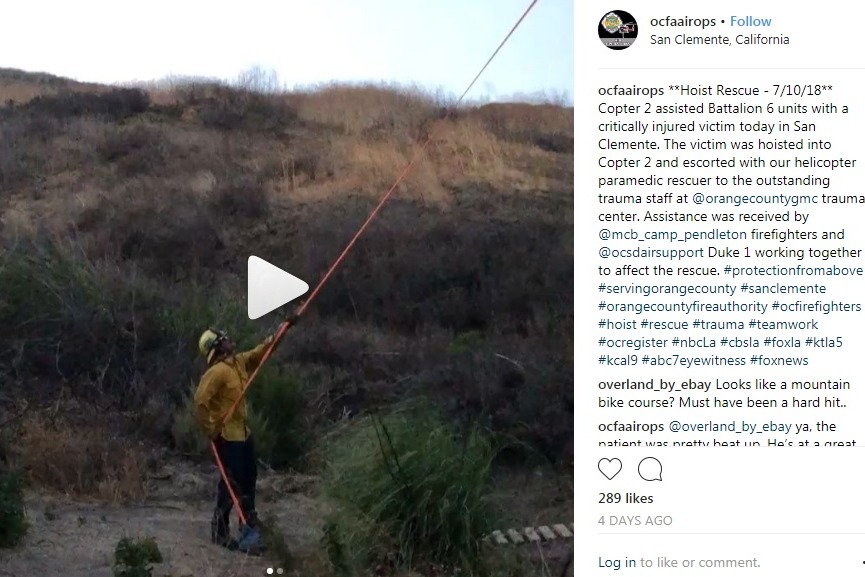Select the #protectionfromabove hashtag
The image size is (865, 577).
(x=793, y=270)
